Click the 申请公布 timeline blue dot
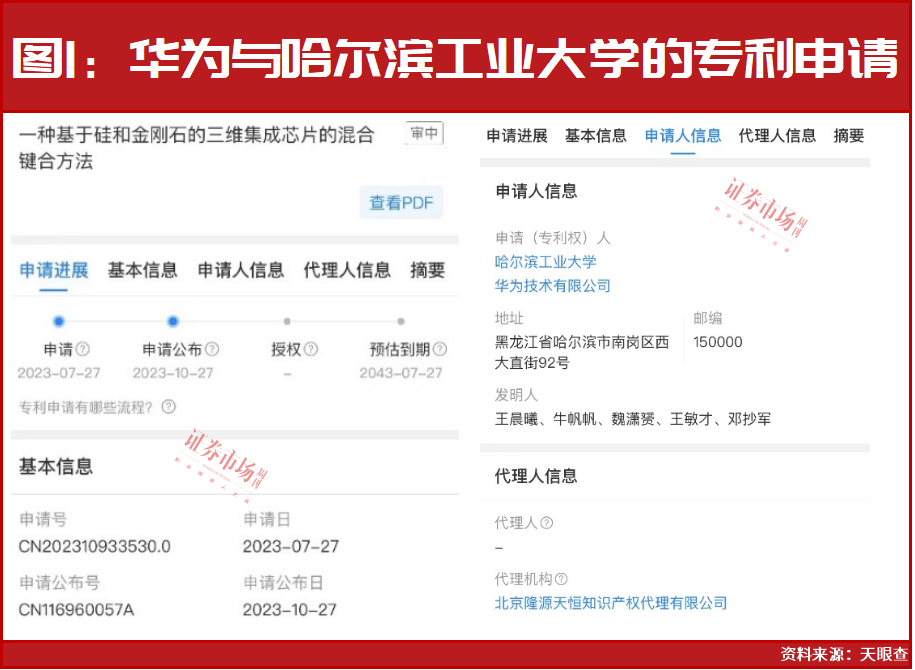 (x=173, y=321)
